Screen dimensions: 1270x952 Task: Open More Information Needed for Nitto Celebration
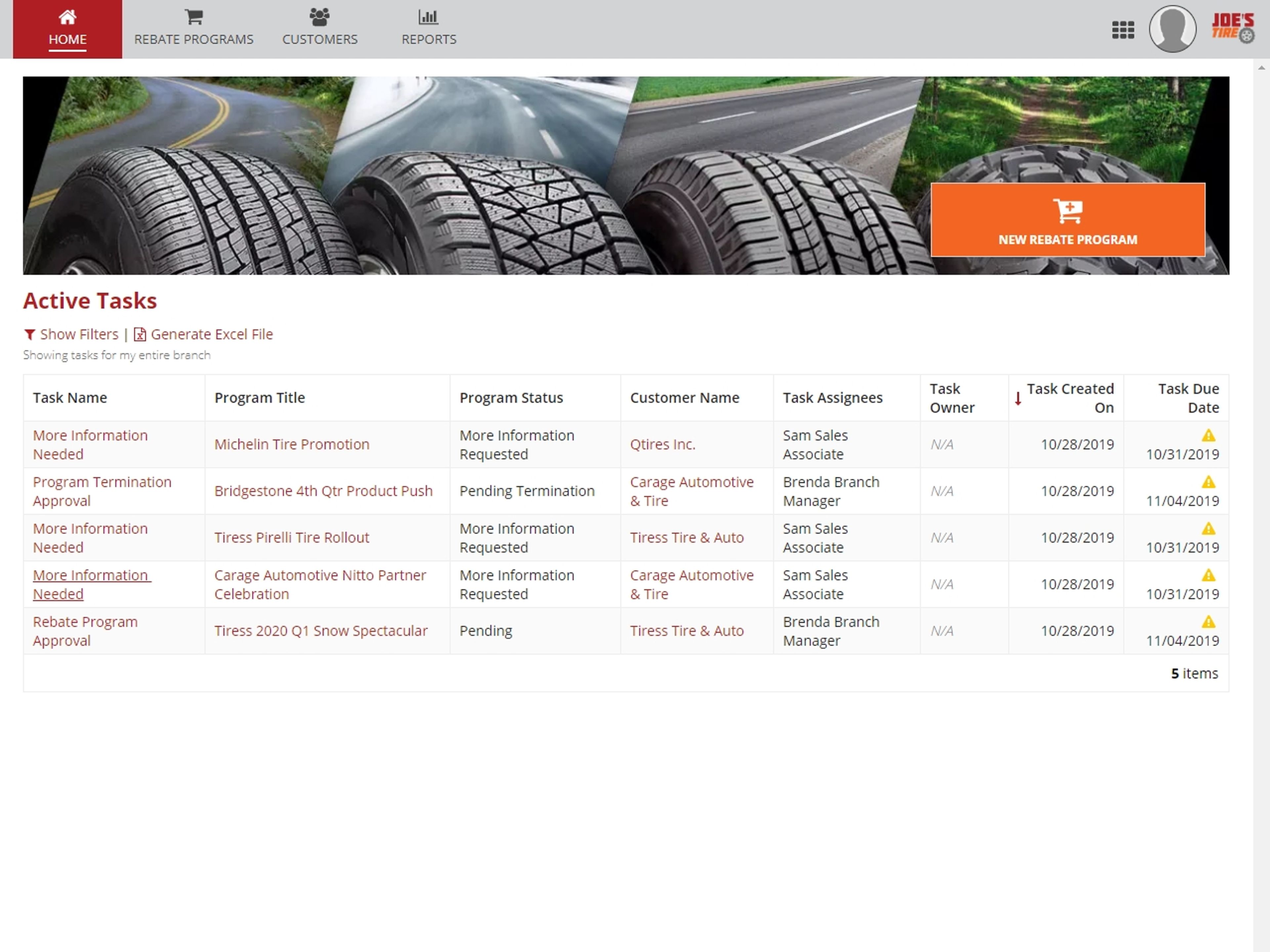tap(92, 584)
